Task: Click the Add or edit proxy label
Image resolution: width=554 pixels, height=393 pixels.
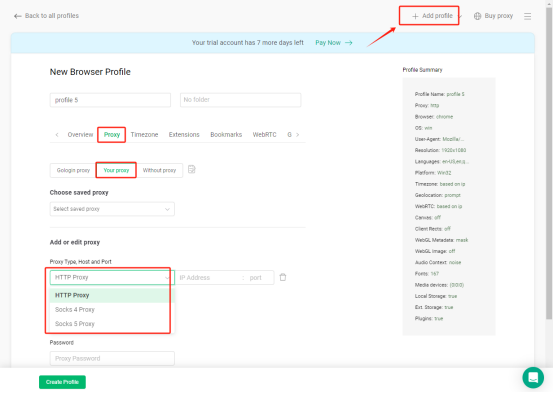Action: pos(75,242)
